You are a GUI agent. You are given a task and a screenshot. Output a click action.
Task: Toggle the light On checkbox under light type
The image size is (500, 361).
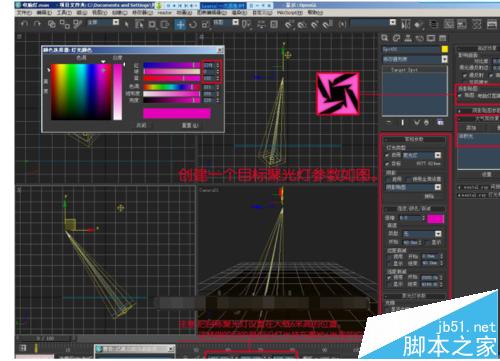tap(387, 155)
